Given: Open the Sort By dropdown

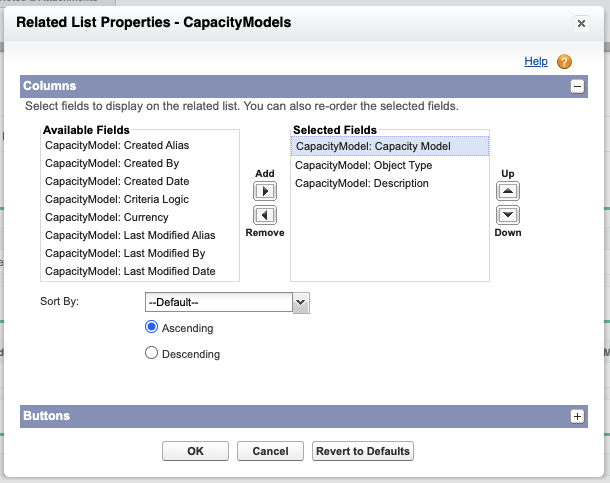Looking at the screenshot, I should pos(227,303).
